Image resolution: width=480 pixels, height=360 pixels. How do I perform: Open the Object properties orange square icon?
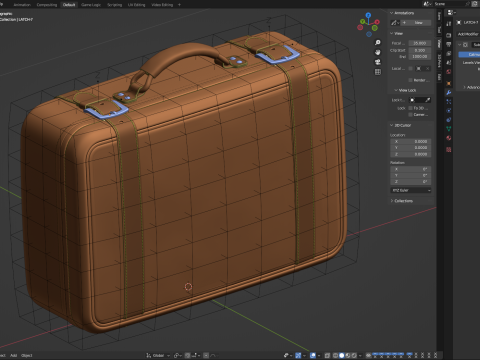[x=449, y=83]
